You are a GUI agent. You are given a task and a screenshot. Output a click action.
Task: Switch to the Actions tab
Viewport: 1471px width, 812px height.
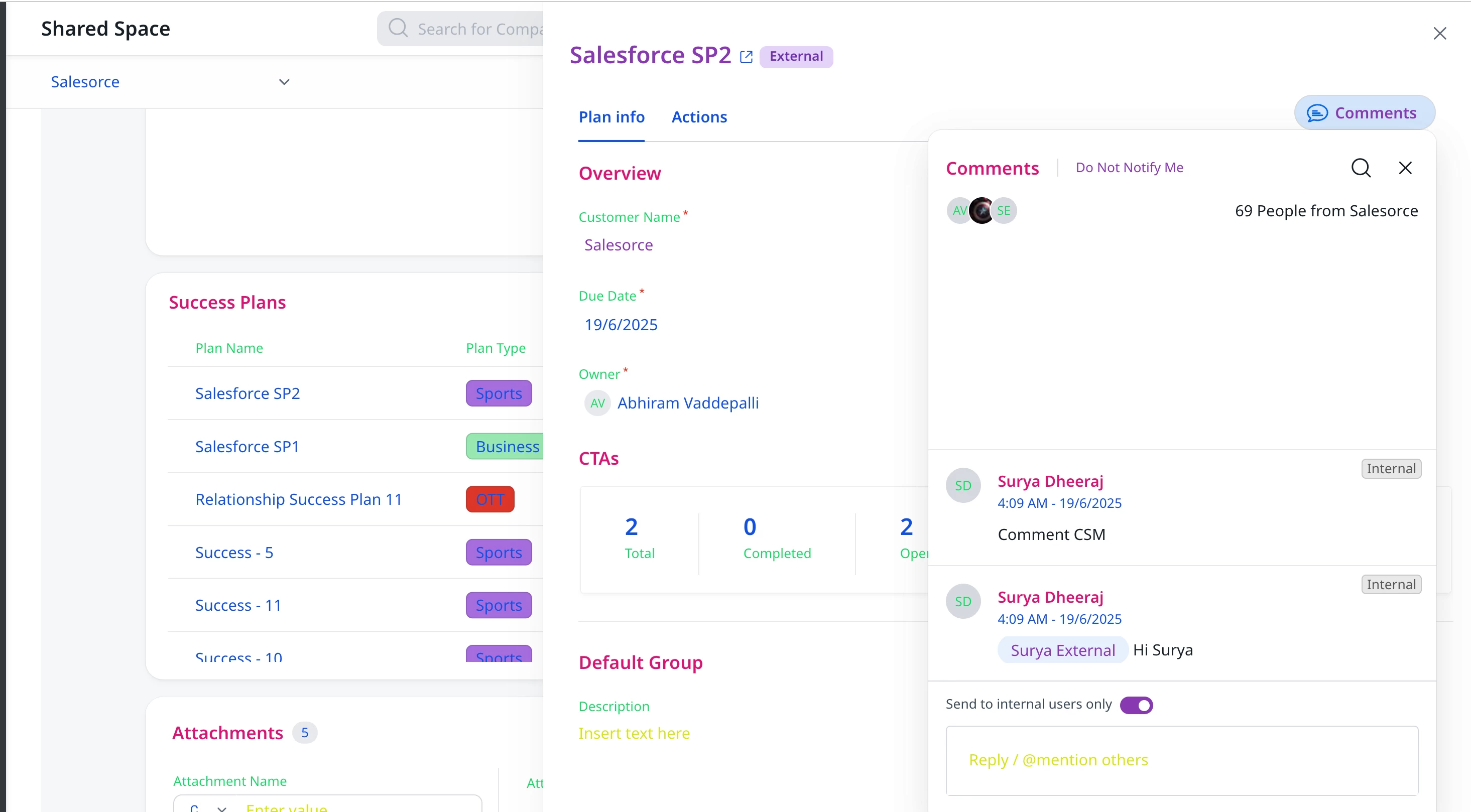click(x=699, y=117)
